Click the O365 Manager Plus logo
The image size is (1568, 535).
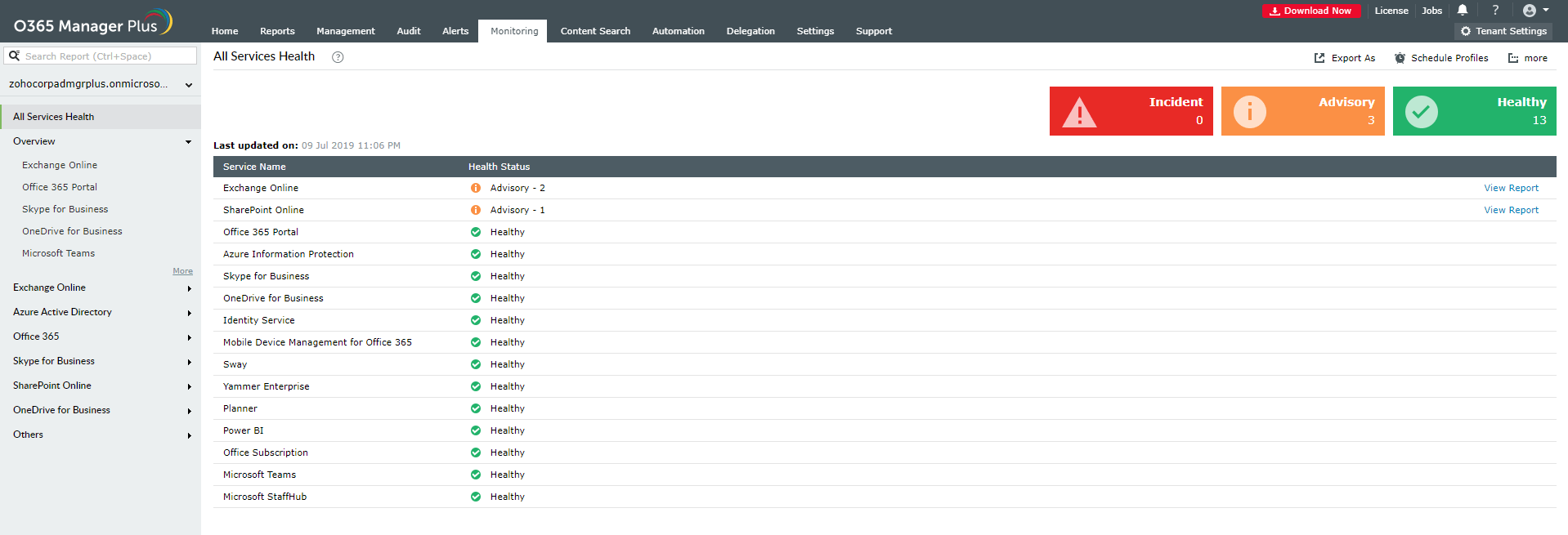point(92,23)
